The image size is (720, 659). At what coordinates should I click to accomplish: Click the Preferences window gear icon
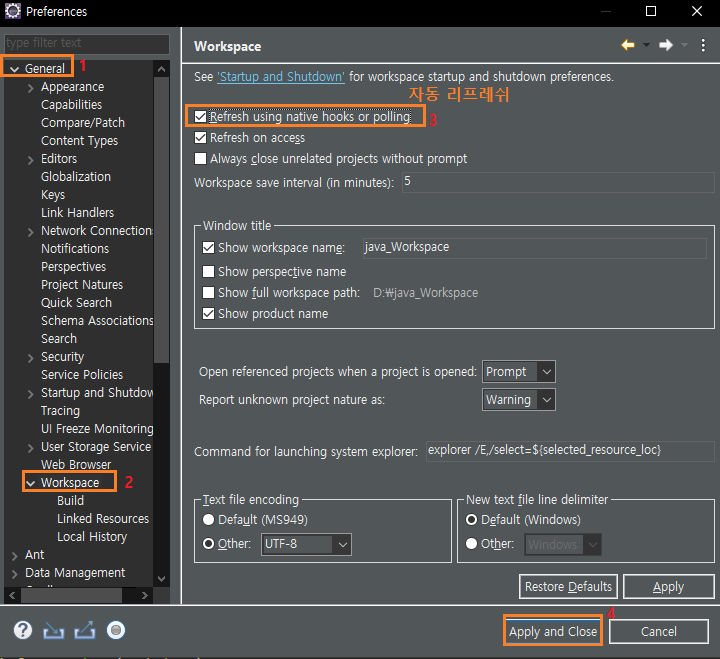(12, 11)
